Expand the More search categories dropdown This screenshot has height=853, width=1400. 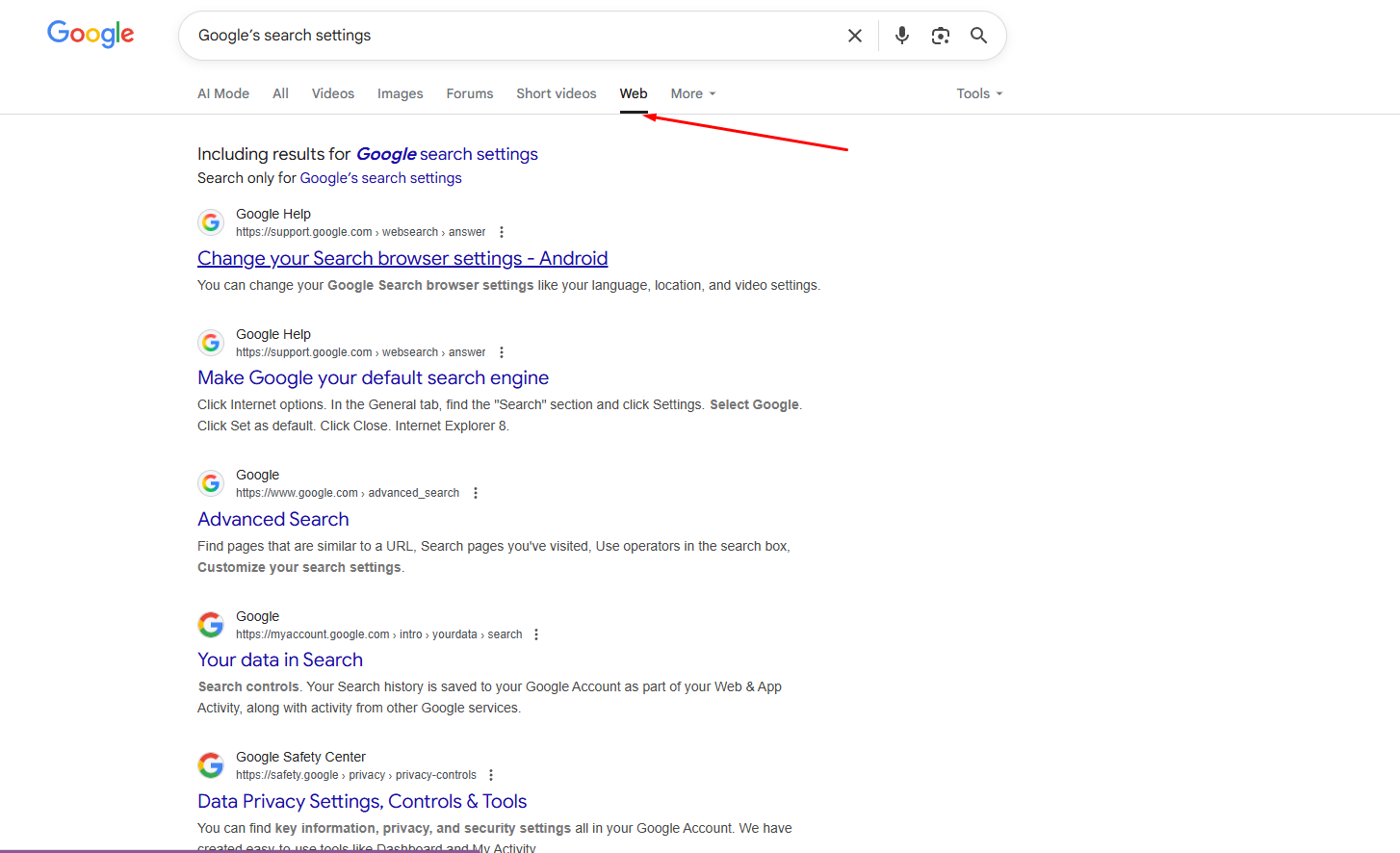[x=692, y=93]
